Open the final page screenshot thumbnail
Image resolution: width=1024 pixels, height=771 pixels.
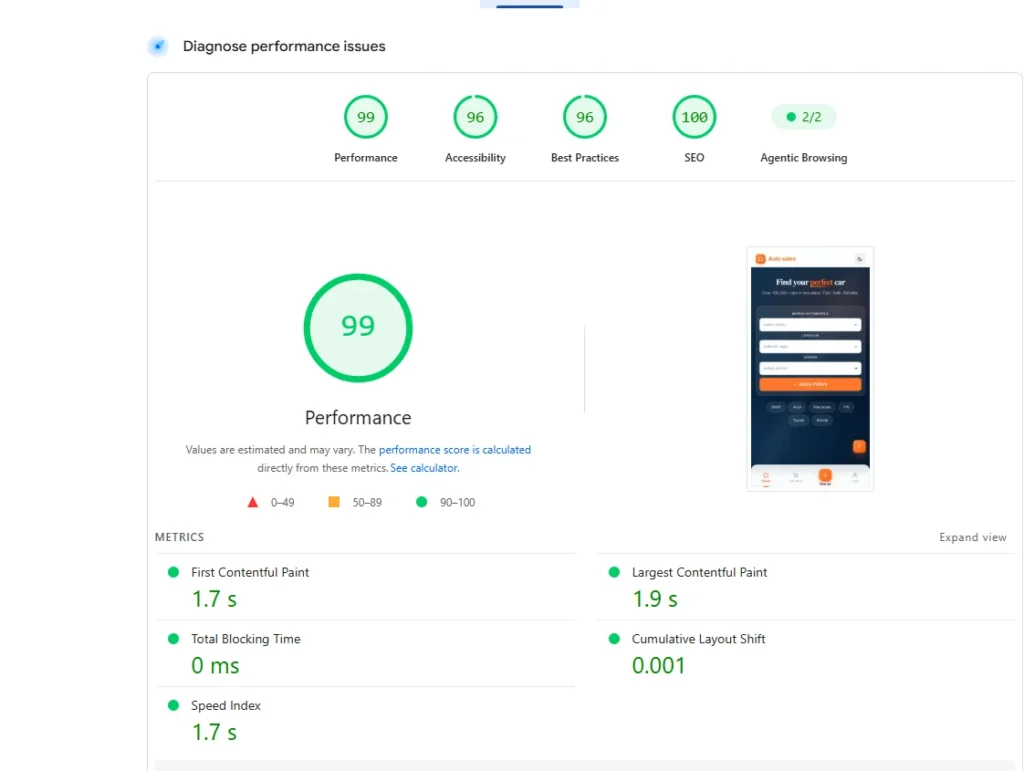810,369
